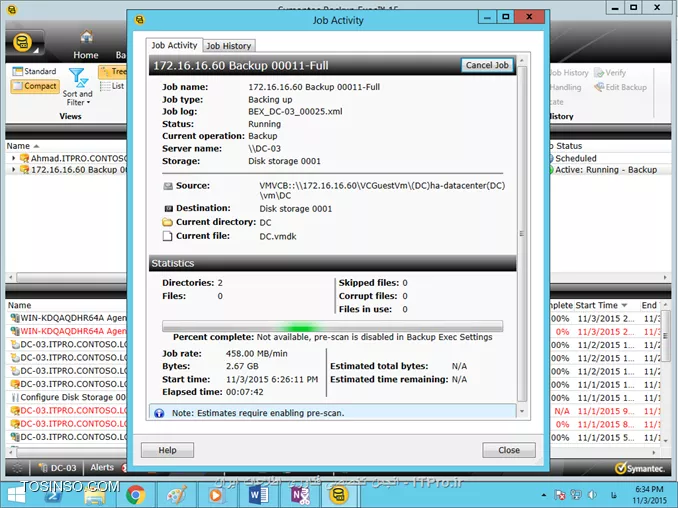Select the Configure Disk Storage history row
The height and width of the screenshot is (508, 678).
point(67,397)
